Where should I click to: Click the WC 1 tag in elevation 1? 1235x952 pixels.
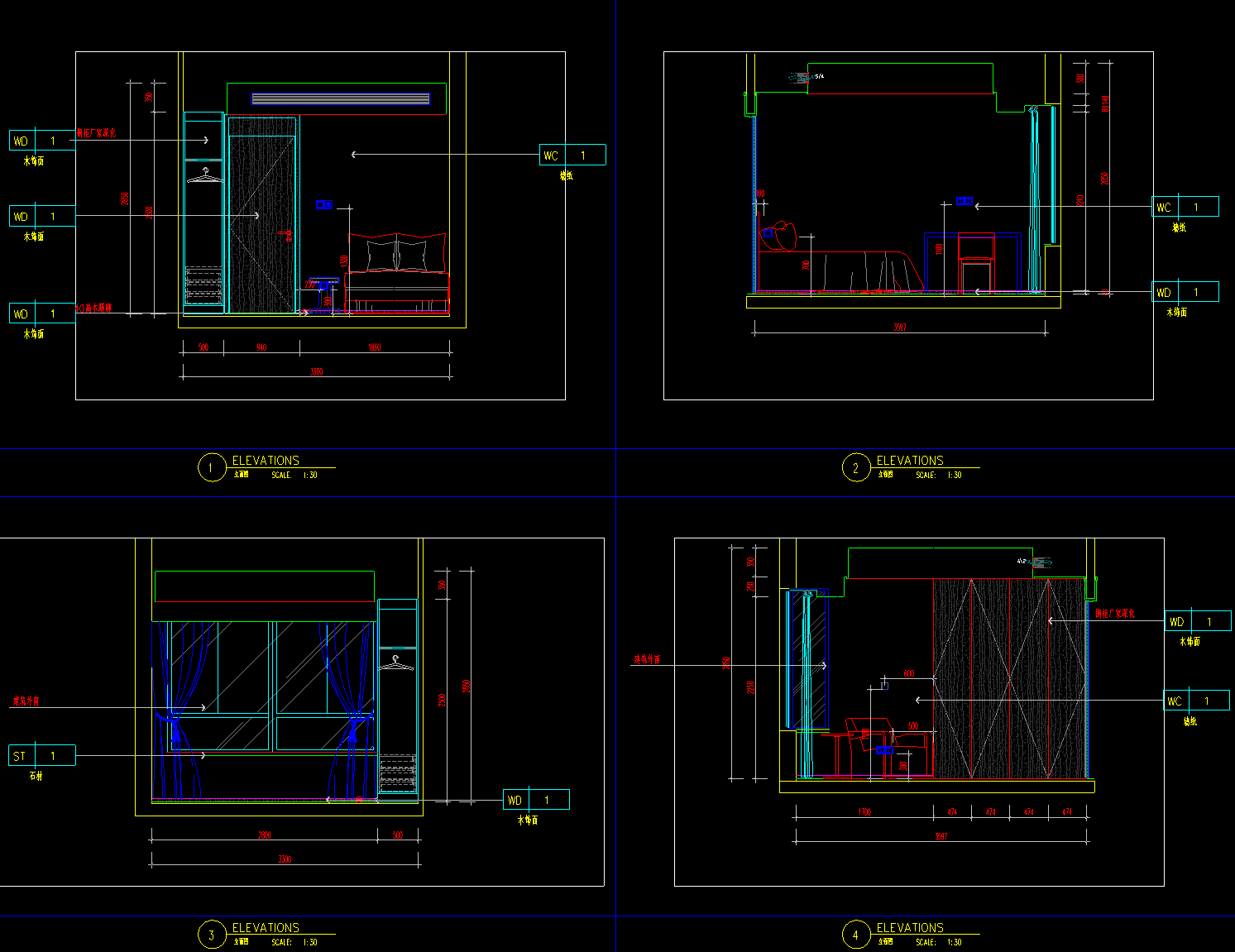[572, 155]
